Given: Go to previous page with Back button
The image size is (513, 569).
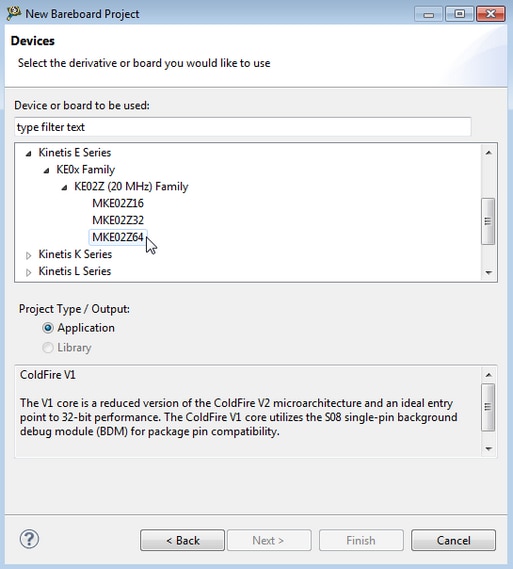Looking at the screenshot, I should [182, 540].
